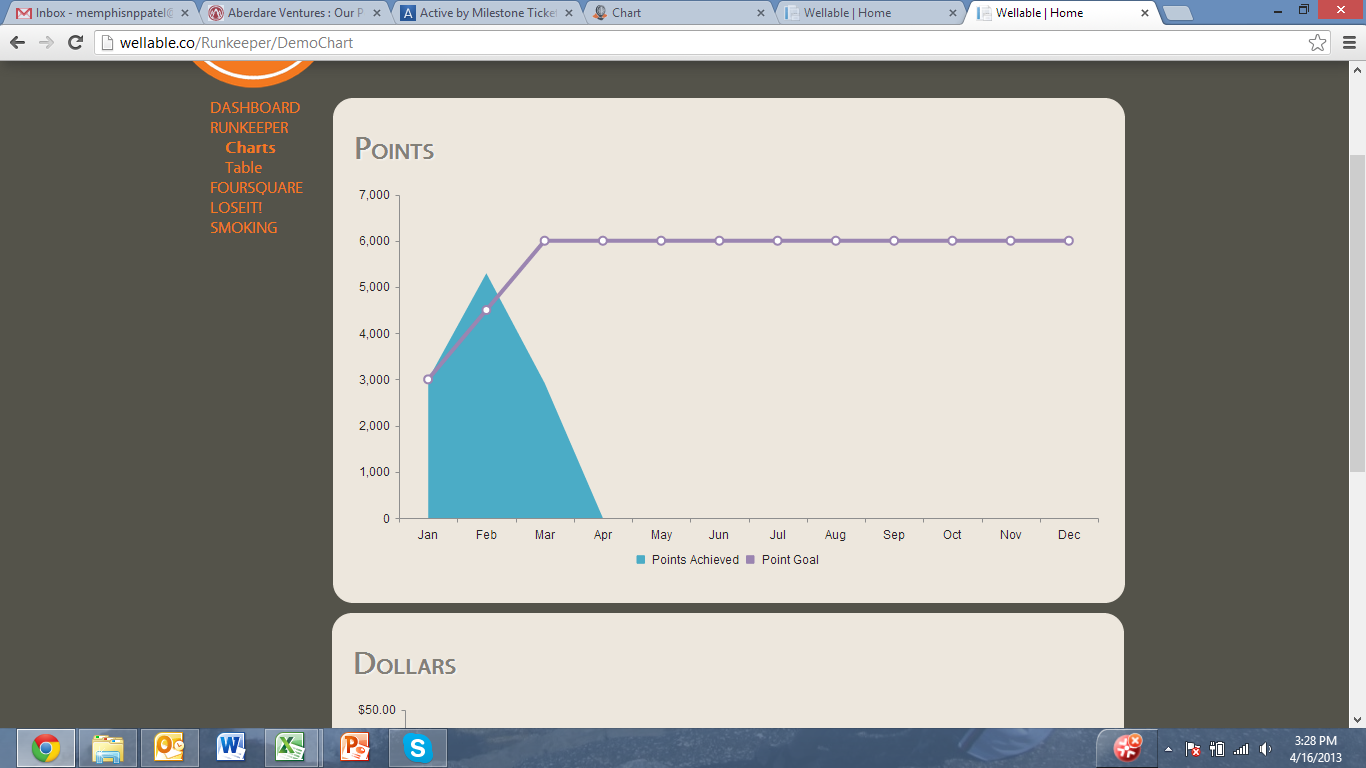Click the "Points" chart heading

point(394,149)
